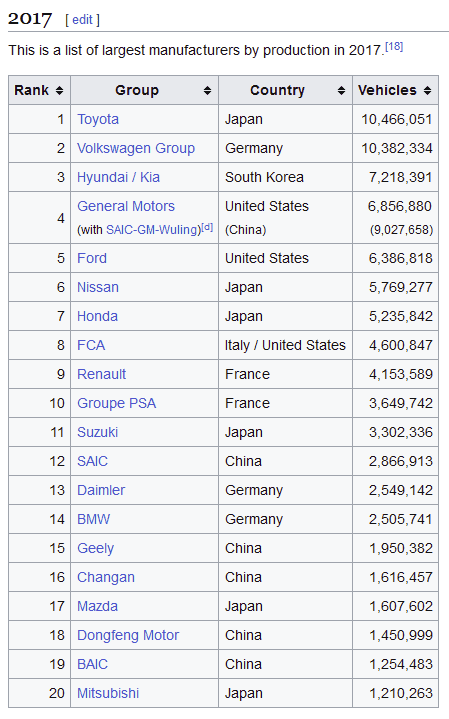The height and width of the screenshot is (719, 449).
Task: Open the Geely link
Action: (x=95, y=548)
